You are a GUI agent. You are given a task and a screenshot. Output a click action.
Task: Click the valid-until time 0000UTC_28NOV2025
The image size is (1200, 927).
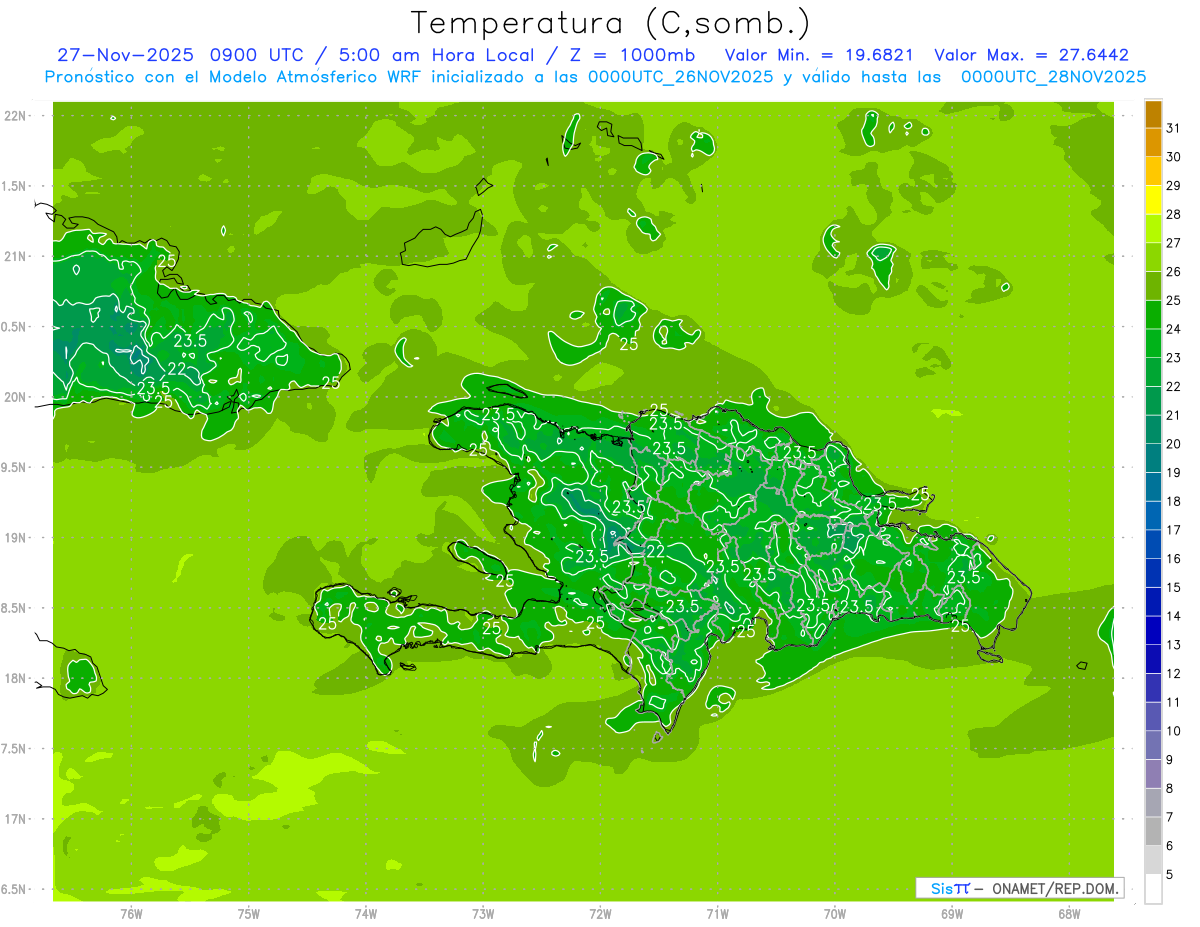[1053, 76]
